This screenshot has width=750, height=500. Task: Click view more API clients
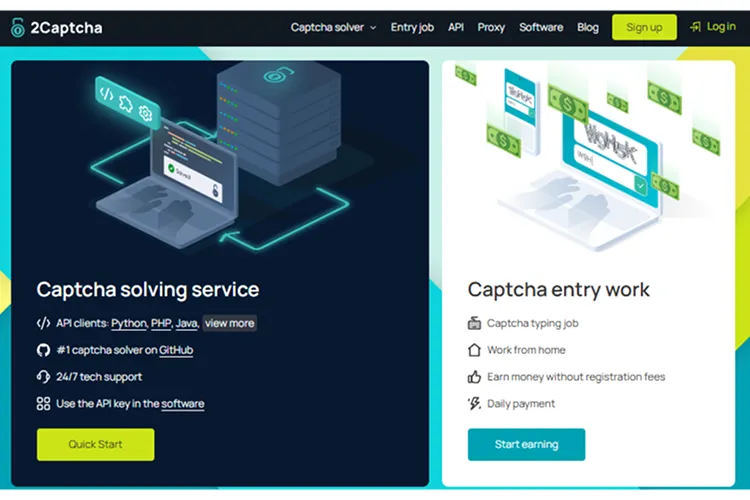tap(230, 323)
